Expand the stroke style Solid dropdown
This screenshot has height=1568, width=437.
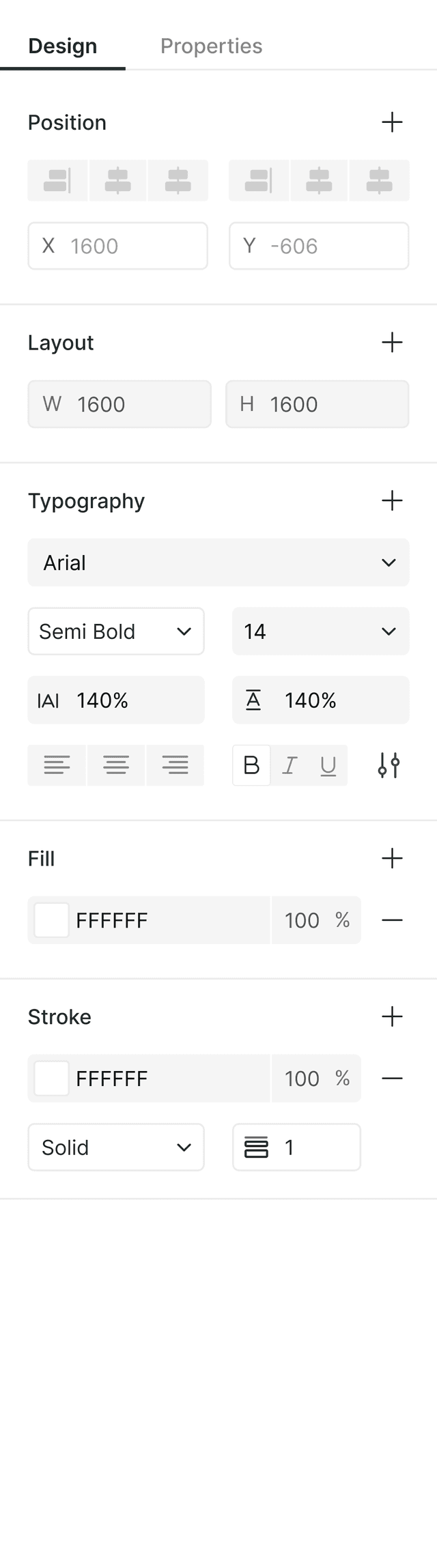coord(116,1148)
